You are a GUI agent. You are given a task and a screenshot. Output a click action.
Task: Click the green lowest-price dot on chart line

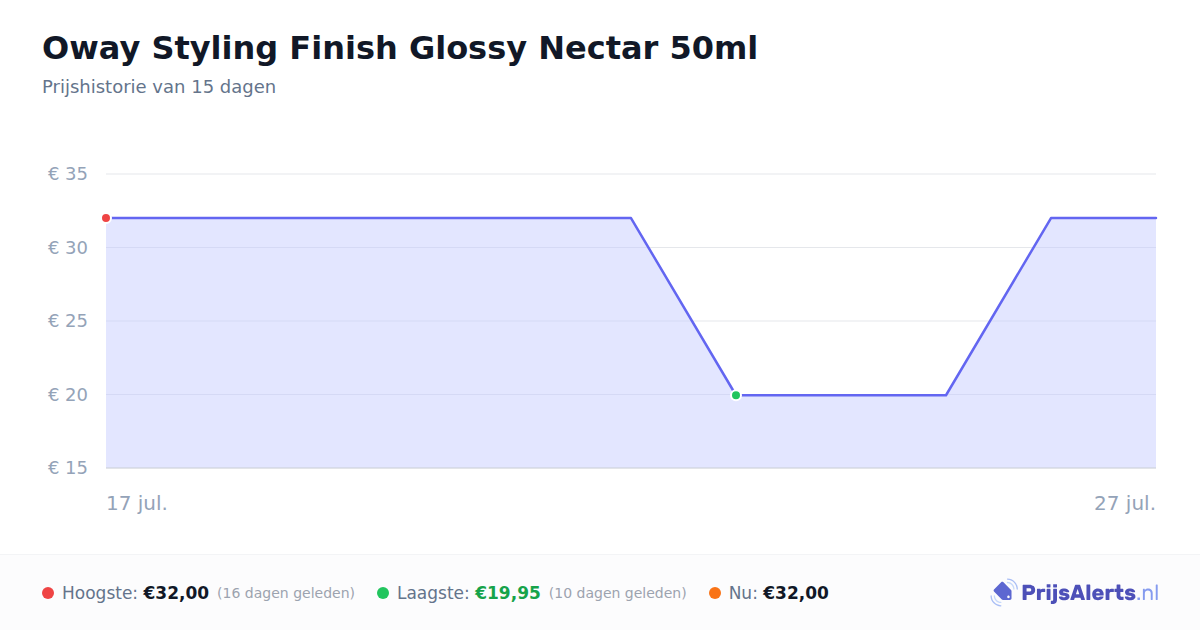(736, 395)
